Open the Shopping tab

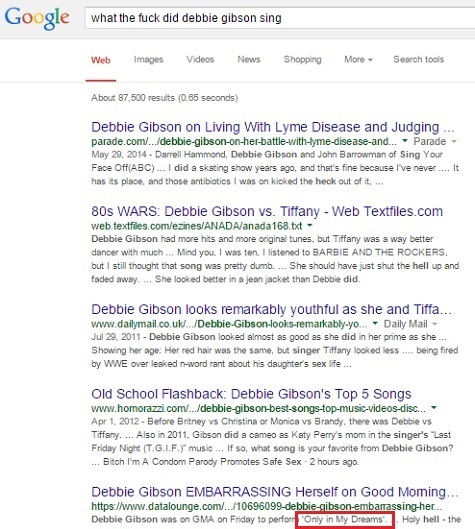303,59
